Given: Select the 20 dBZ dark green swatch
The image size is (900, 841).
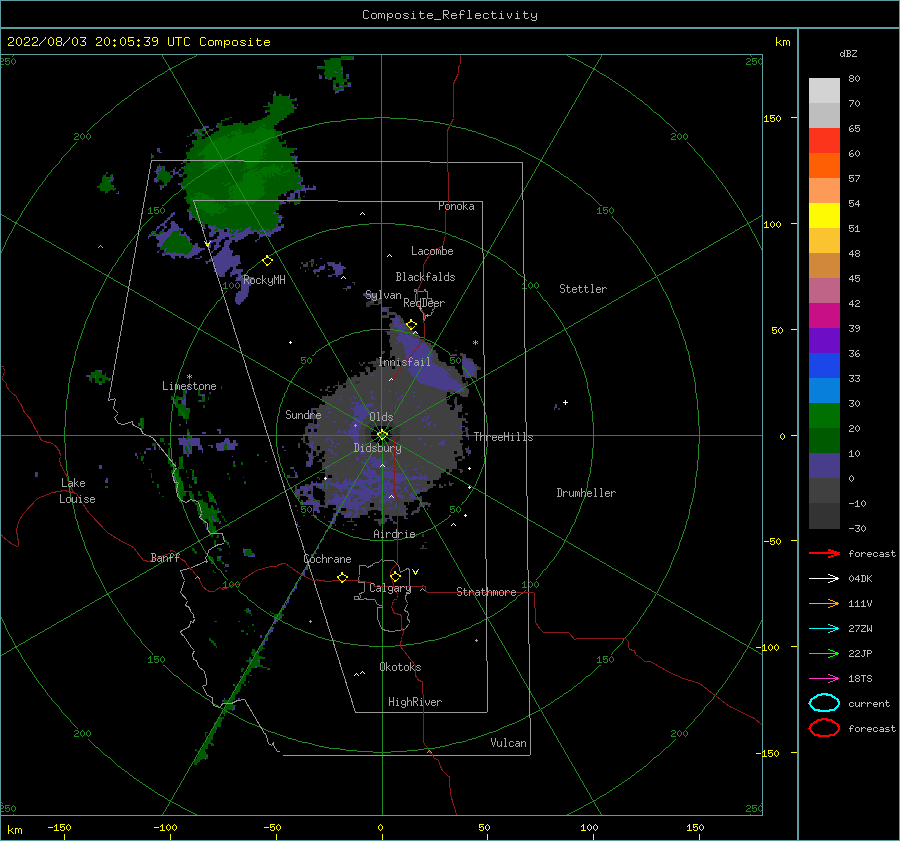Looking at the screenshot, I should pos(824,440).
